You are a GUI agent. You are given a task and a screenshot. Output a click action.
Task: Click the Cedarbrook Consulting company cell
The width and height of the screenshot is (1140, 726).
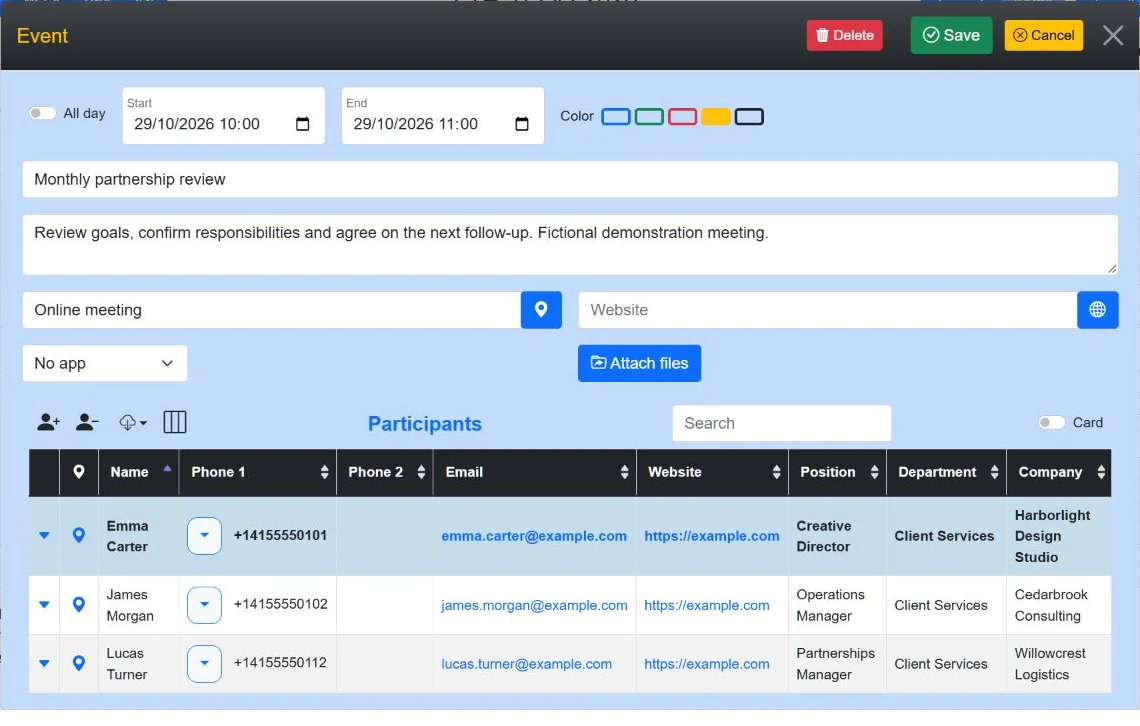(x=1059, y=605)
